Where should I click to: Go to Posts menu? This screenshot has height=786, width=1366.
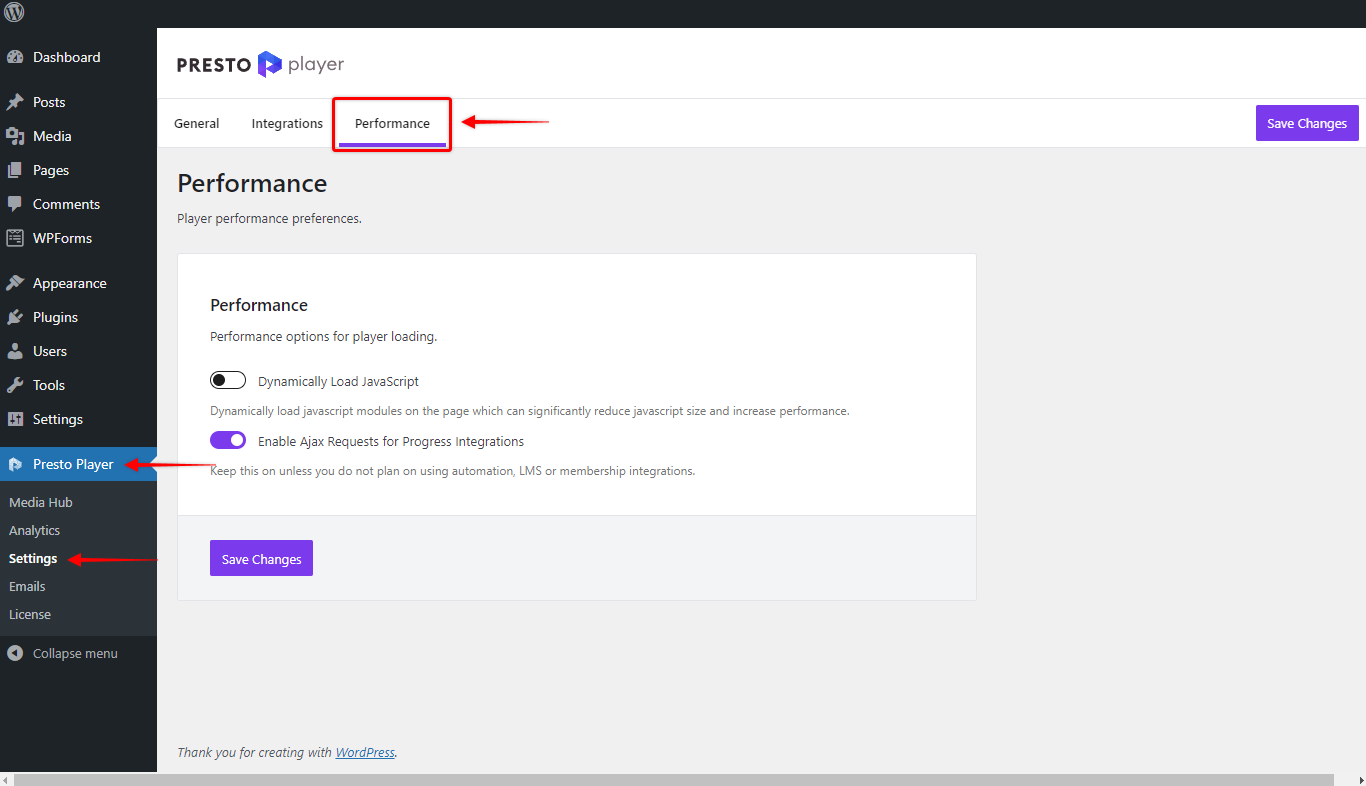pos(78,102)
